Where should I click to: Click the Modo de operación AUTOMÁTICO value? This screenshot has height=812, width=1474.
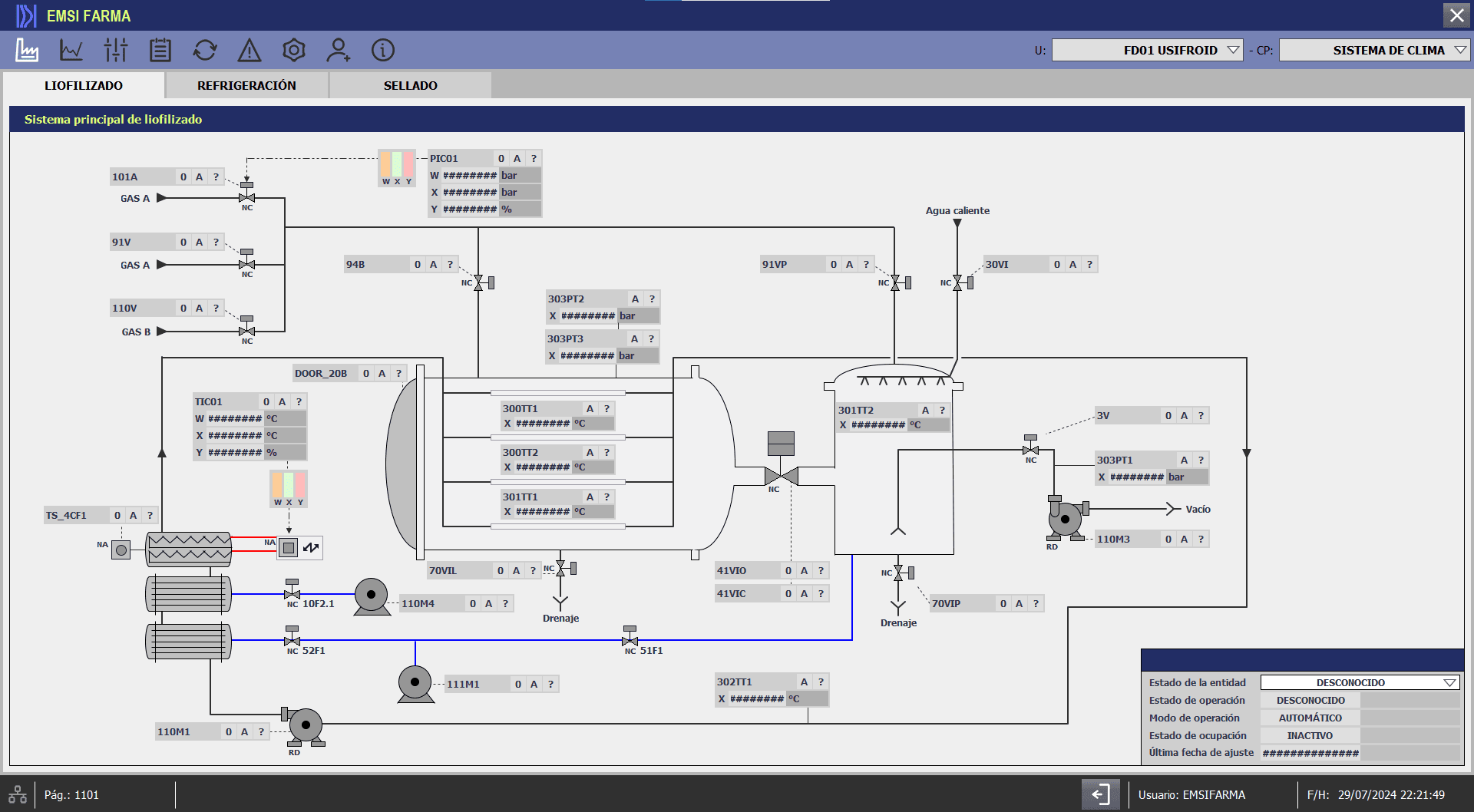coord(1310,718)
